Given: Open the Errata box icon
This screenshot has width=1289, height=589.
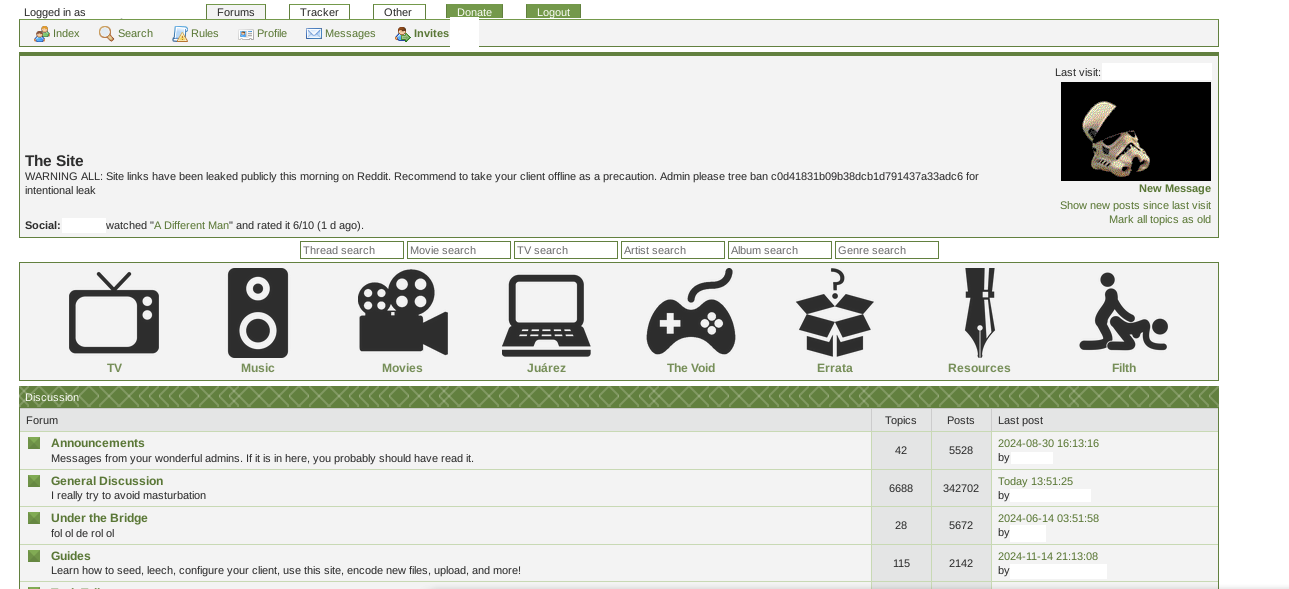Looking at the screenshot, I should tap(835, 312).
